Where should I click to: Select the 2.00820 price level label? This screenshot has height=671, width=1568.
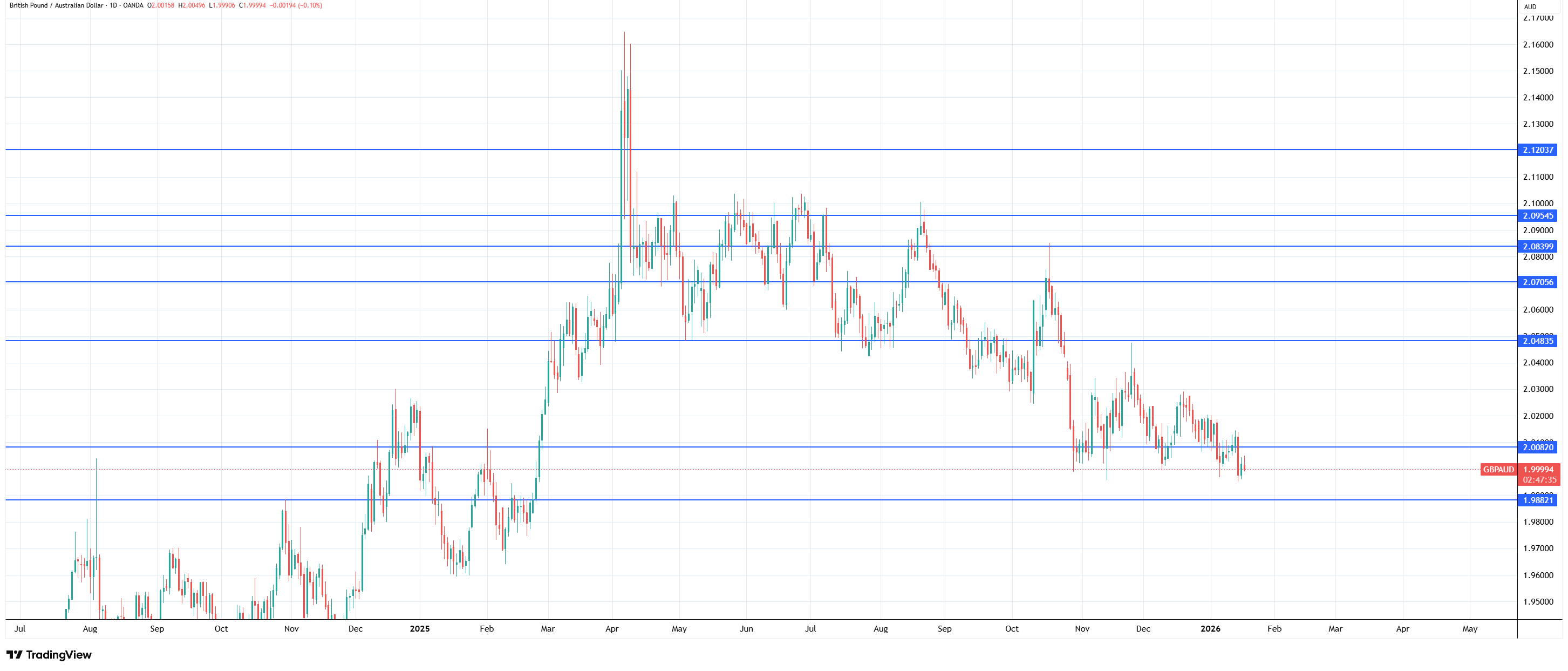[1538, 448]
